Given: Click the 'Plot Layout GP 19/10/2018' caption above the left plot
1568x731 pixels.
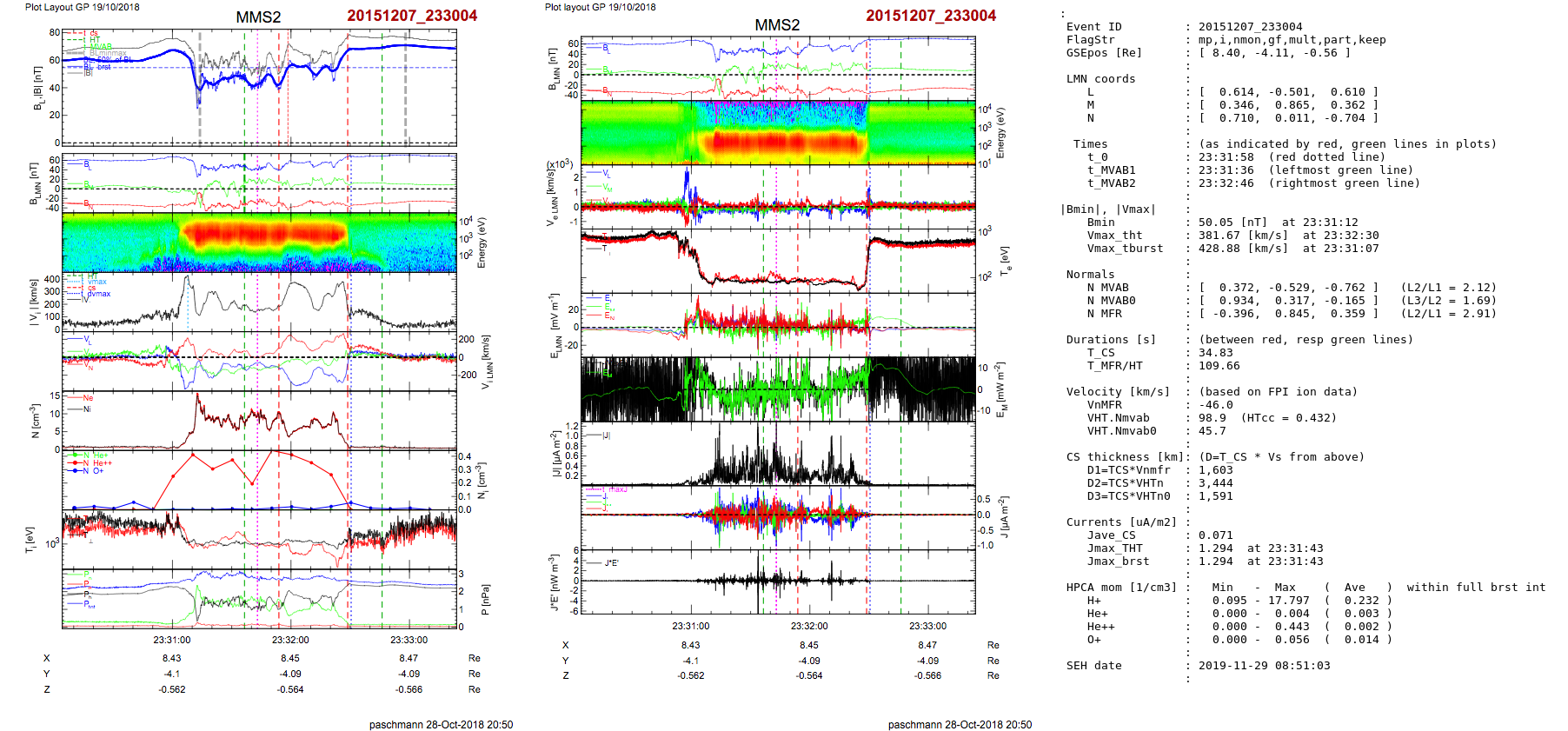Looking at the screenshot, I should (x=82, y=7).
